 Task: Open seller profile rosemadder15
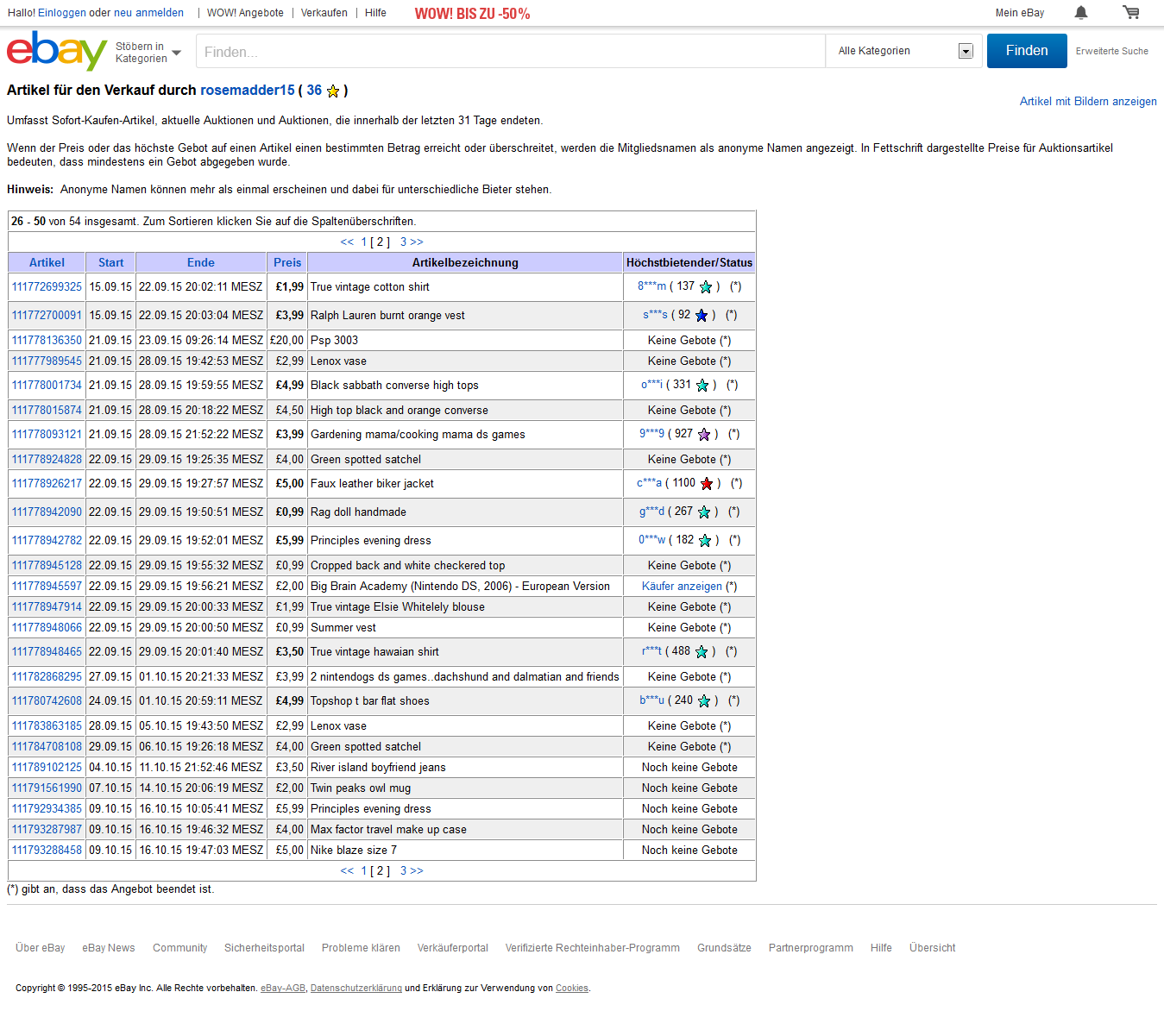pyautogui.click(x=248, y=90)
